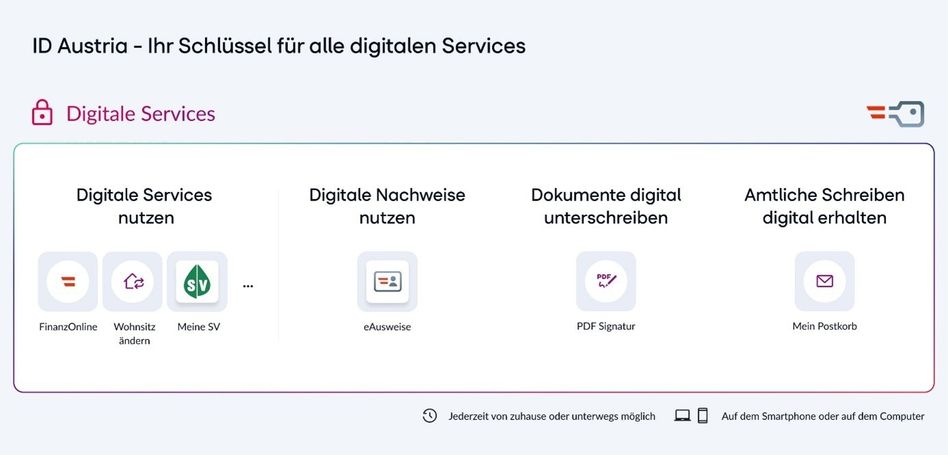Click the Amtliche Schreiben digital erhalten heading
The height and width of the screenshot is (455, 948).
click(x=824, y=206)
